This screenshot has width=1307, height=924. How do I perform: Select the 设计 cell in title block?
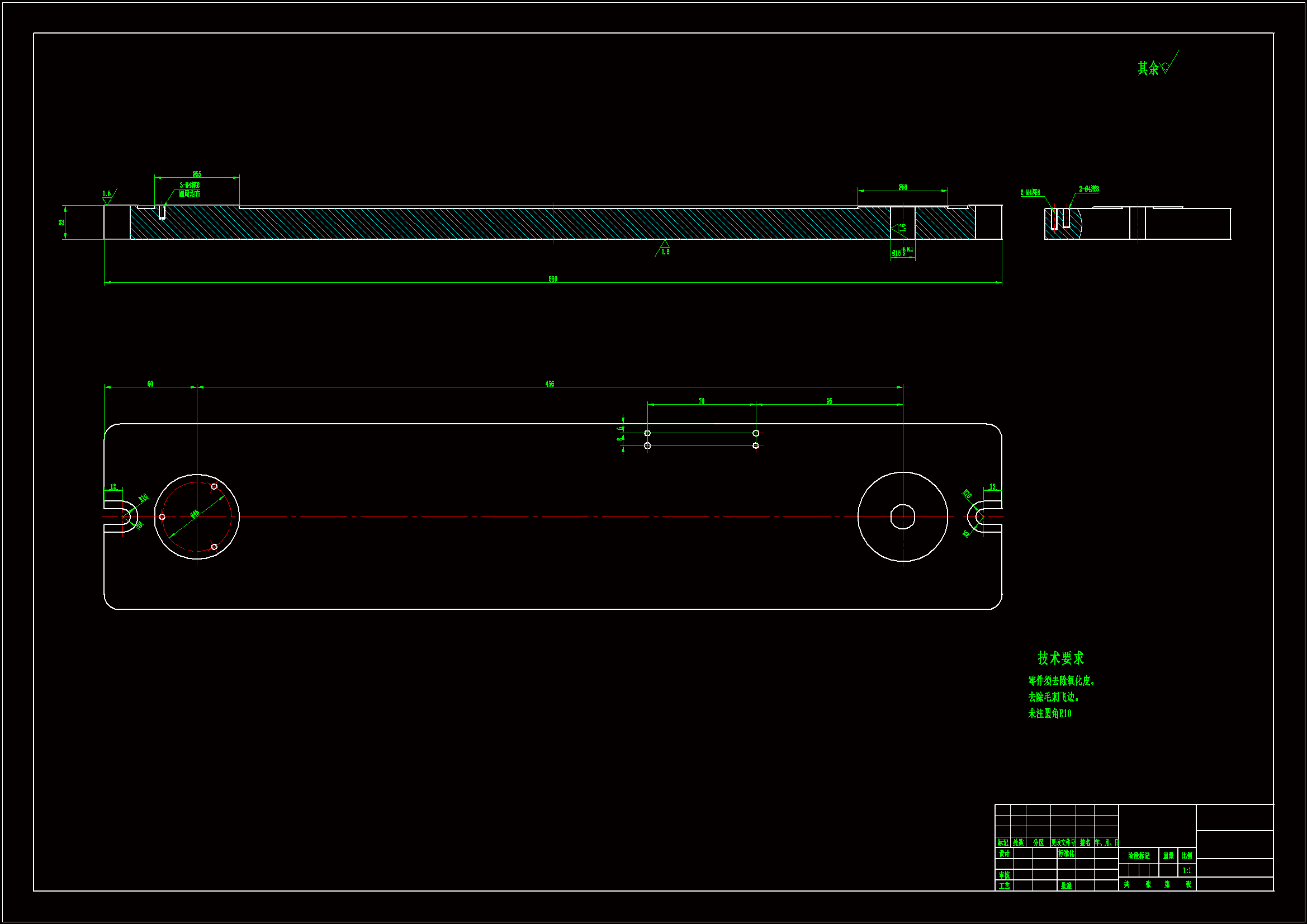point(1004,854)
